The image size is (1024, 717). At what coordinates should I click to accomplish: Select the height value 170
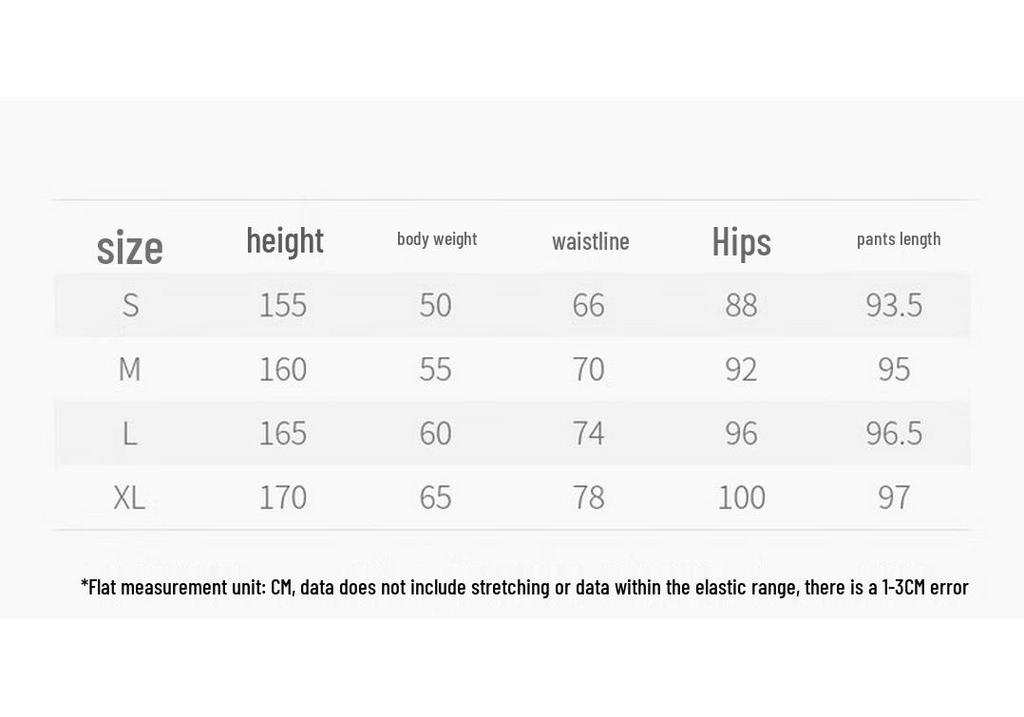[x=283, y=498]
